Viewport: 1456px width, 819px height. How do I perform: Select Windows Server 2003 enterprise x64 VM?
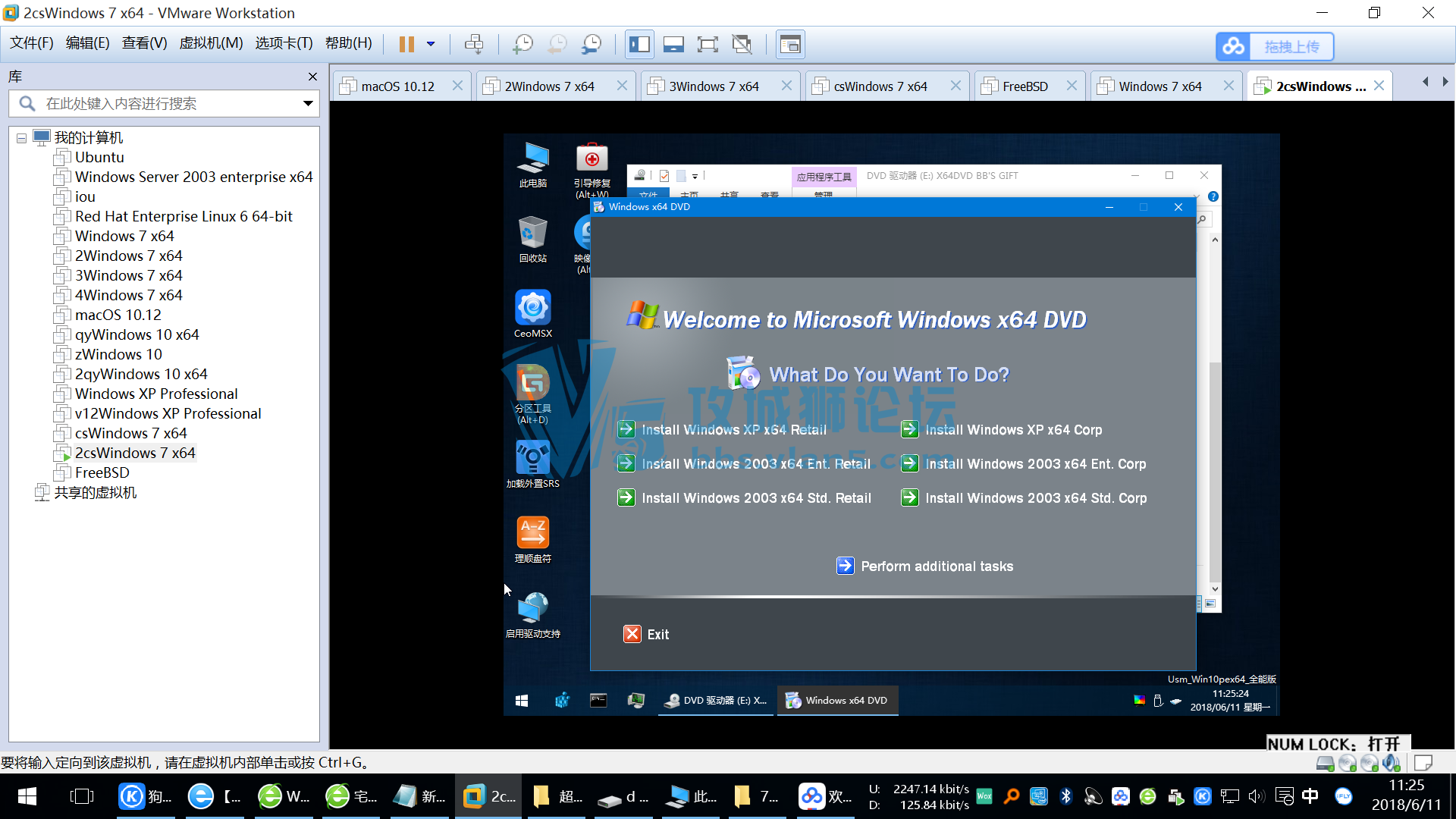[x=193, y=177]
